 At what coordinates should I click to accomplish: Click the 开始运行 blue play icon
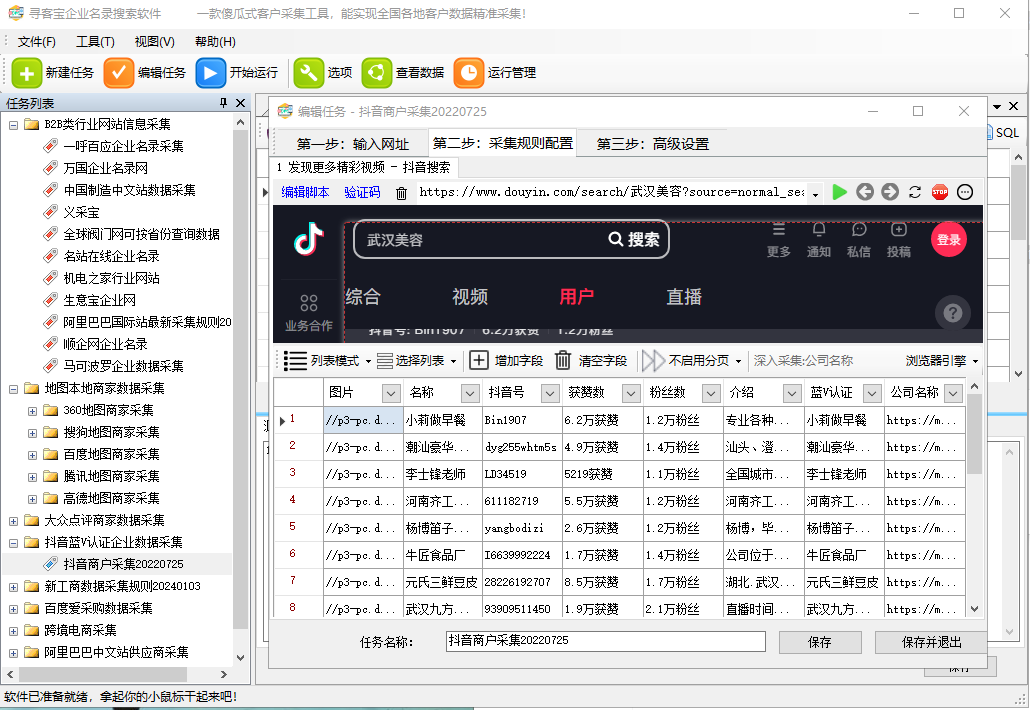pyautogui.click(x=210, y=73)
